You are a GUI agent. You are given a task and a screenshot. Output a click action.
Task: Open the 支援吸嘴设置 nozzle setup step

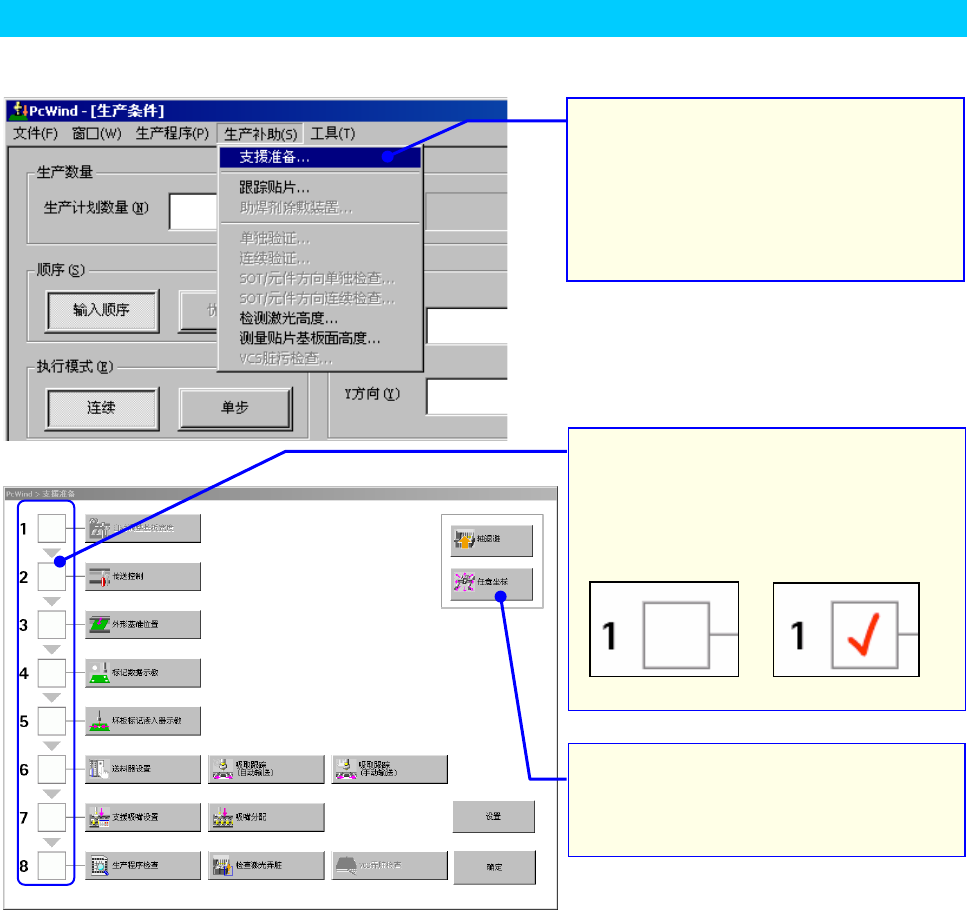pyautogui.click(x=143, y=817)
